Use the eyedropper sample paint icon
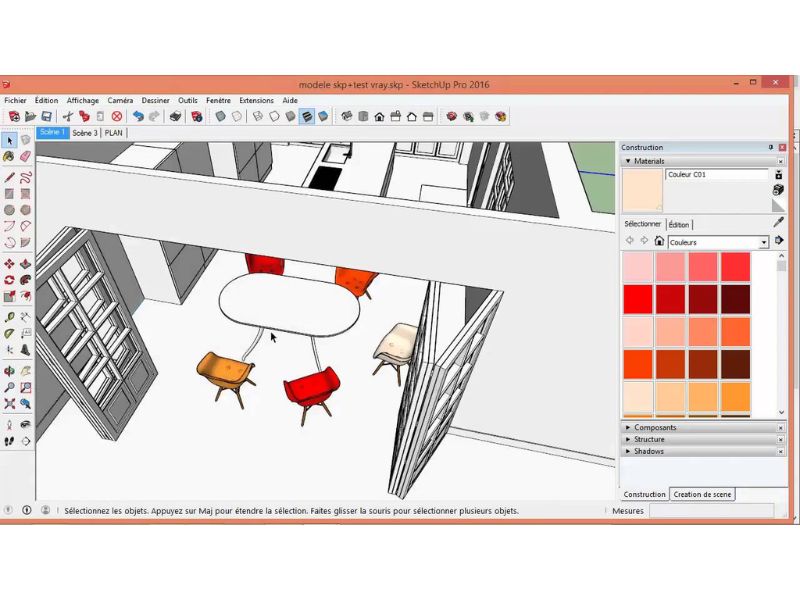Viewport: 800px width, 600px height. [x=779, y=223]
